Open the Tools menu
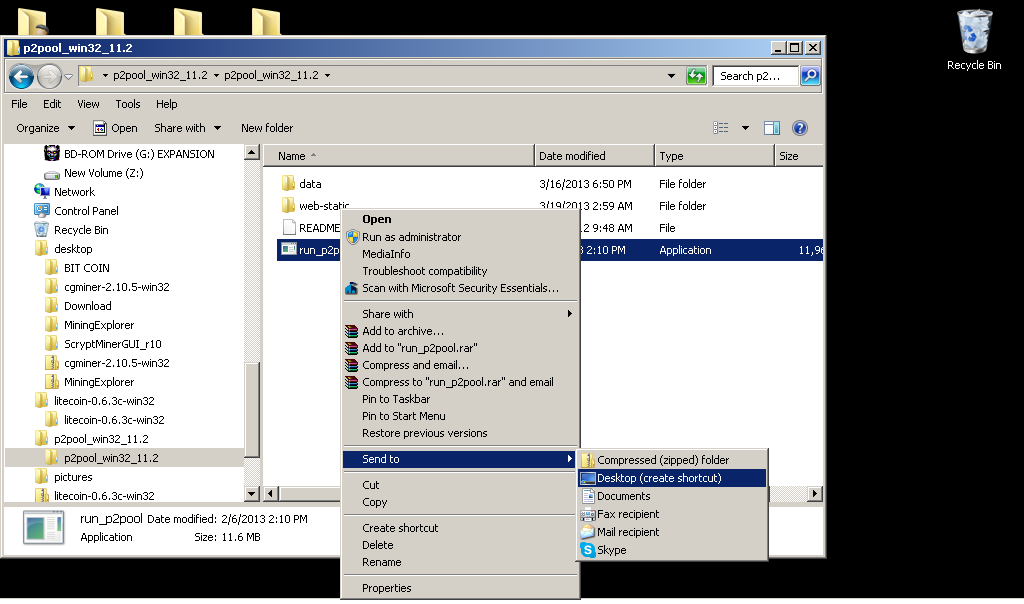 [x=128, y=104]
